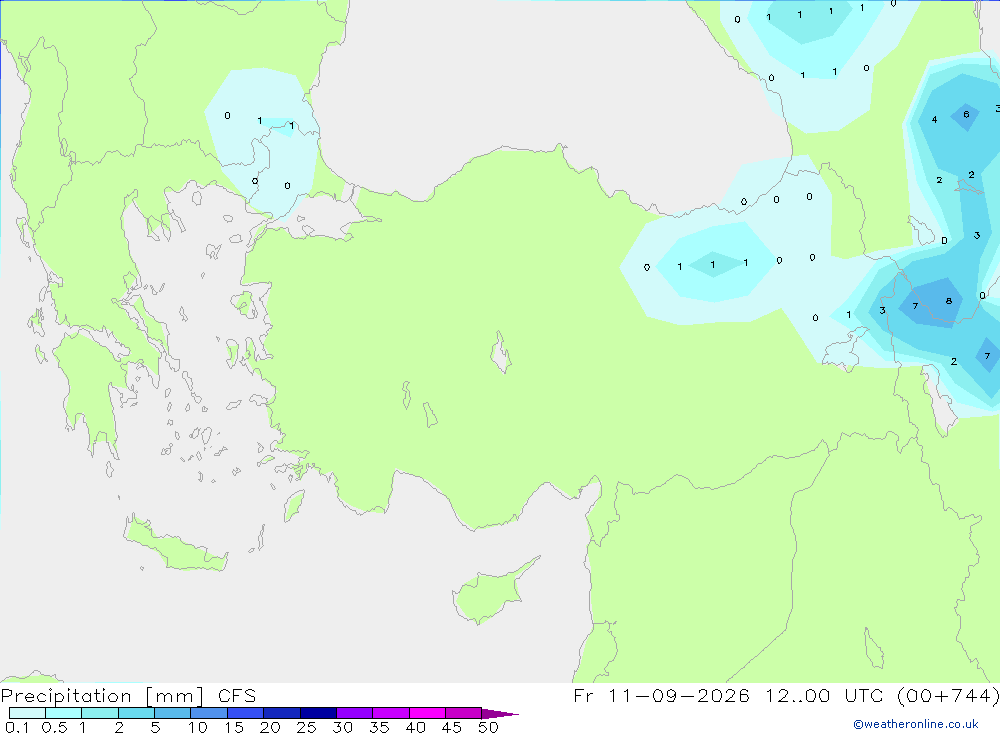Click the '0.5' legend scale label
This screenshot has height=733, width=1000.
tap(54, 727)
